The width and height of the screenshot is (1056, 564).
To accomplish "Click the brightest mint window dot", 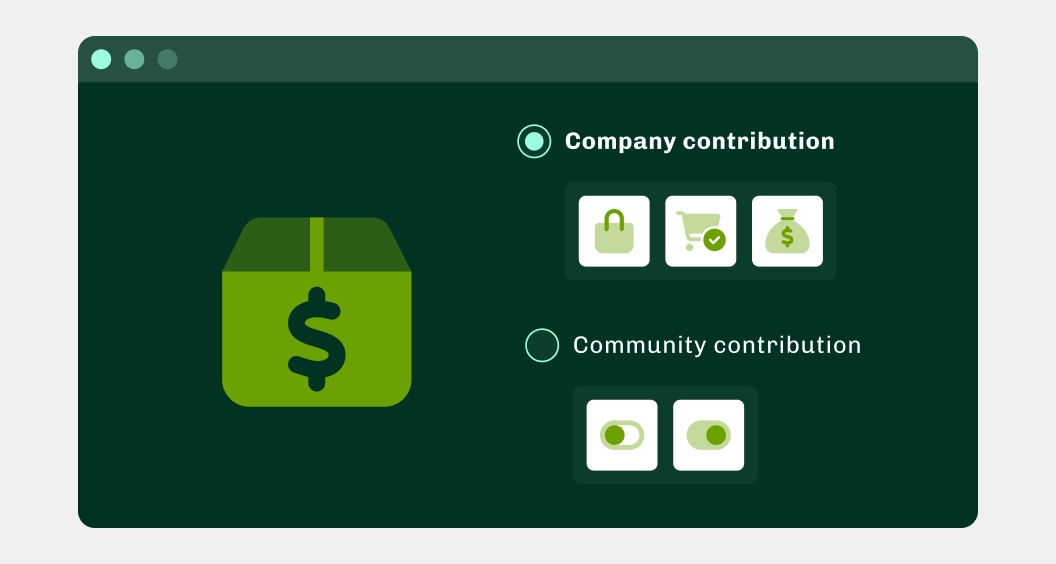I will pos(101,59).
